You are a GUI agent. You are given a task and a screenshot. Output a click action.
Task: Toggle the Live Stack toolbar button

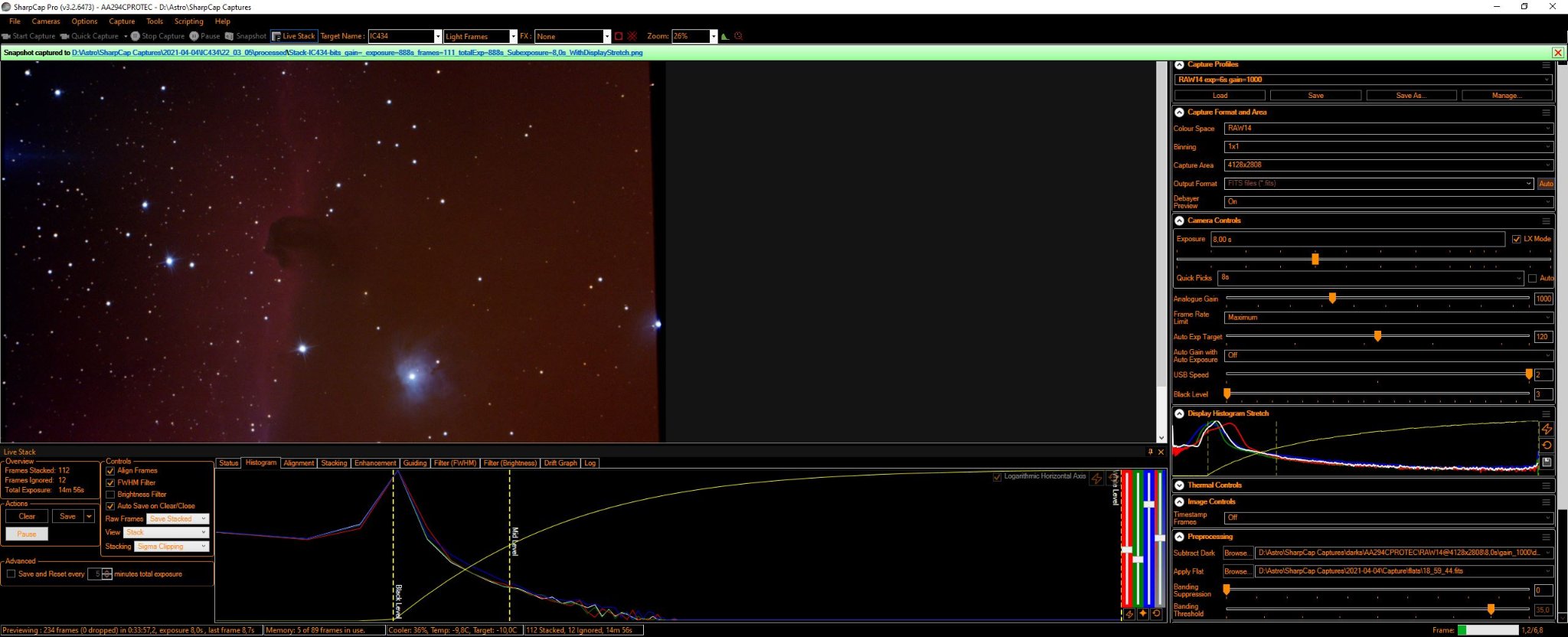[294, 36]
